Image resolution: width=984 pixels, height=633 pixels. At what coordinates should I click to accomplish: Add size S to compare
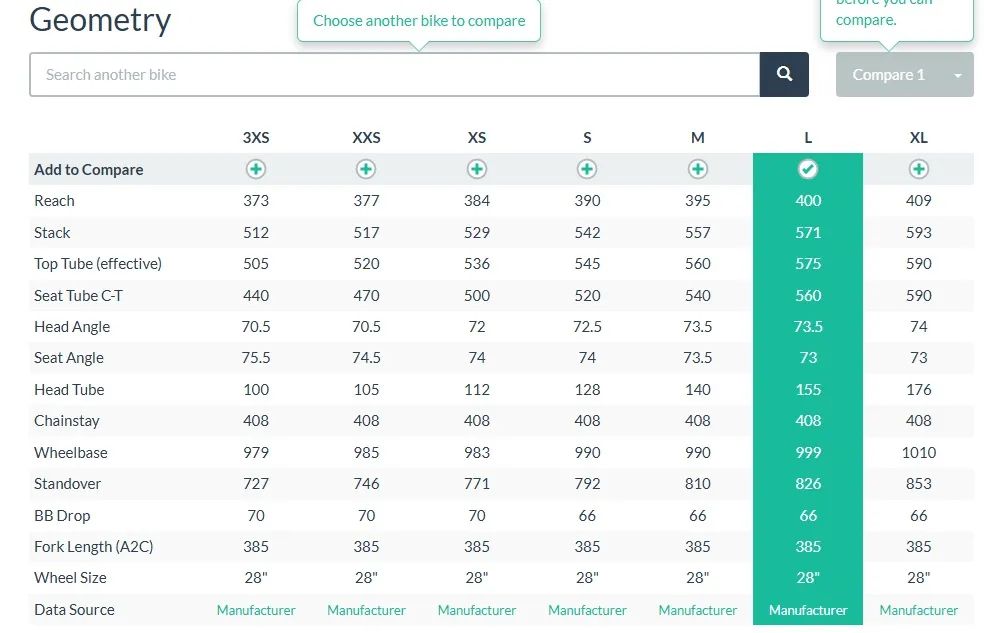(x=587, y=169)
